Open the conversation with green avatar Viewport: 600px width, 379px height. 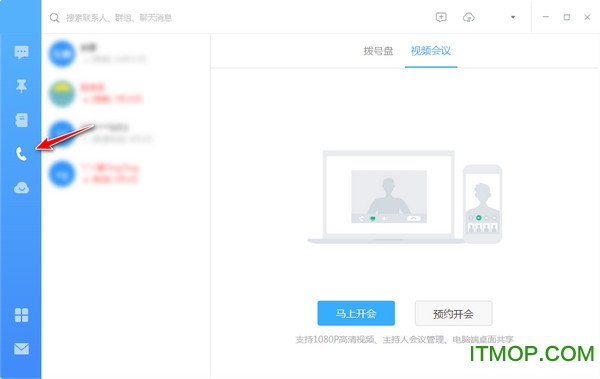tap(126, 93)
